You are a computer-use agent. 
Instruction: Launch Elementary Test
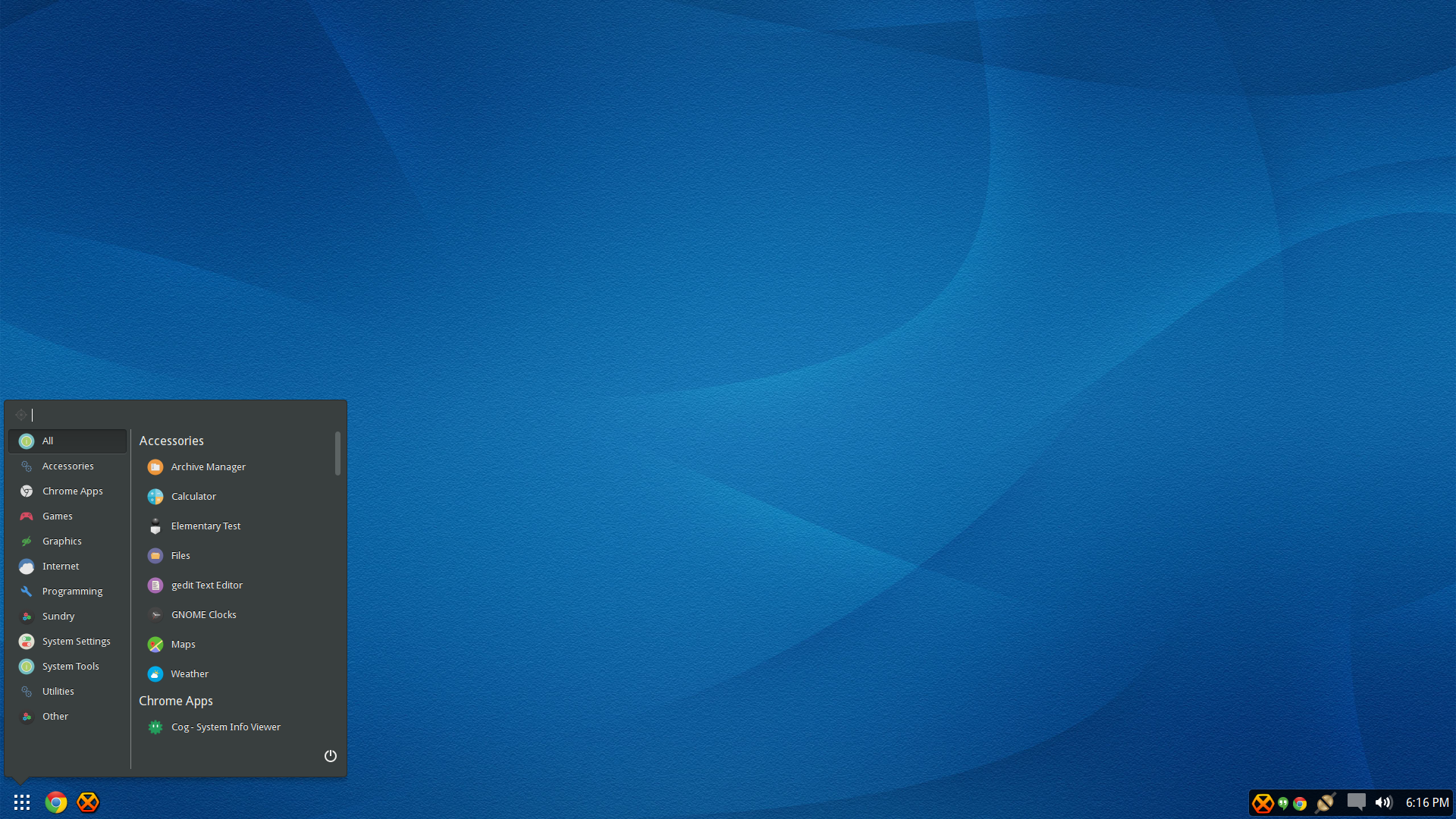(x=235, y=526)
